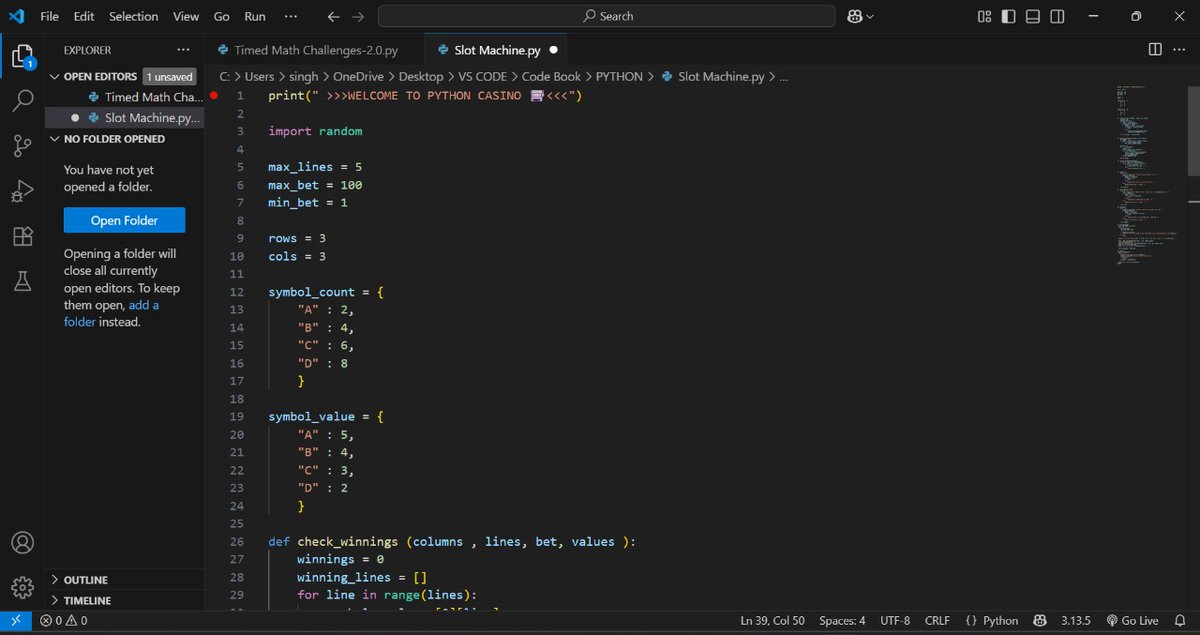
Task: Open the File menu
Action: 50,16
